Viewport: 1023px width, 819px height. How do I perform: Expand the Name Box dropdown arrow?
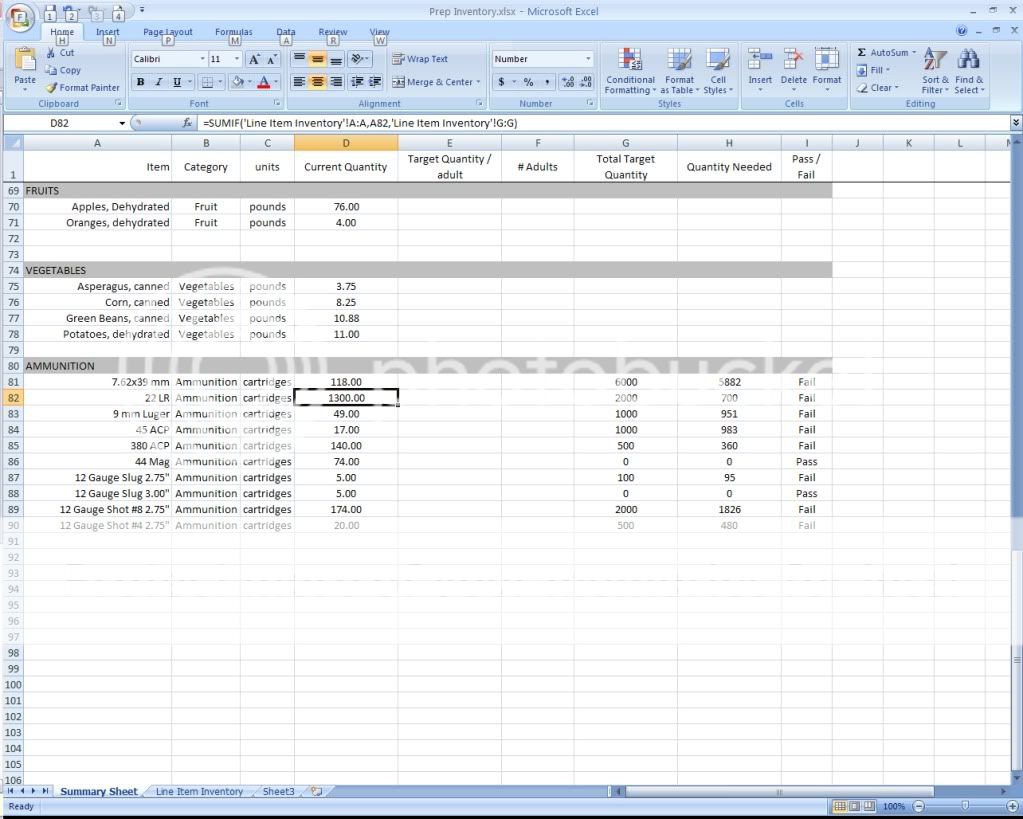tap(122, 123)
